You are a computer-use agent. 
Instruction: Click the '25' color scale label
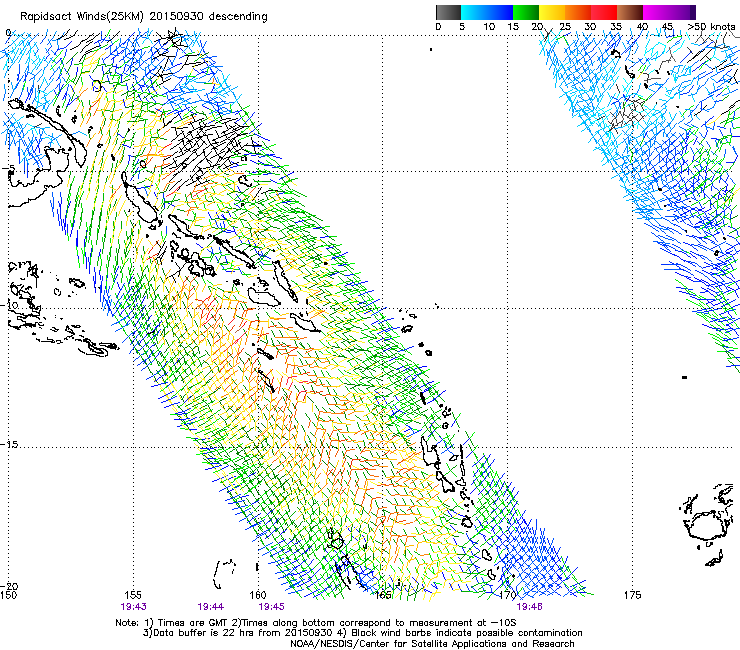click(x=564, y=26)
